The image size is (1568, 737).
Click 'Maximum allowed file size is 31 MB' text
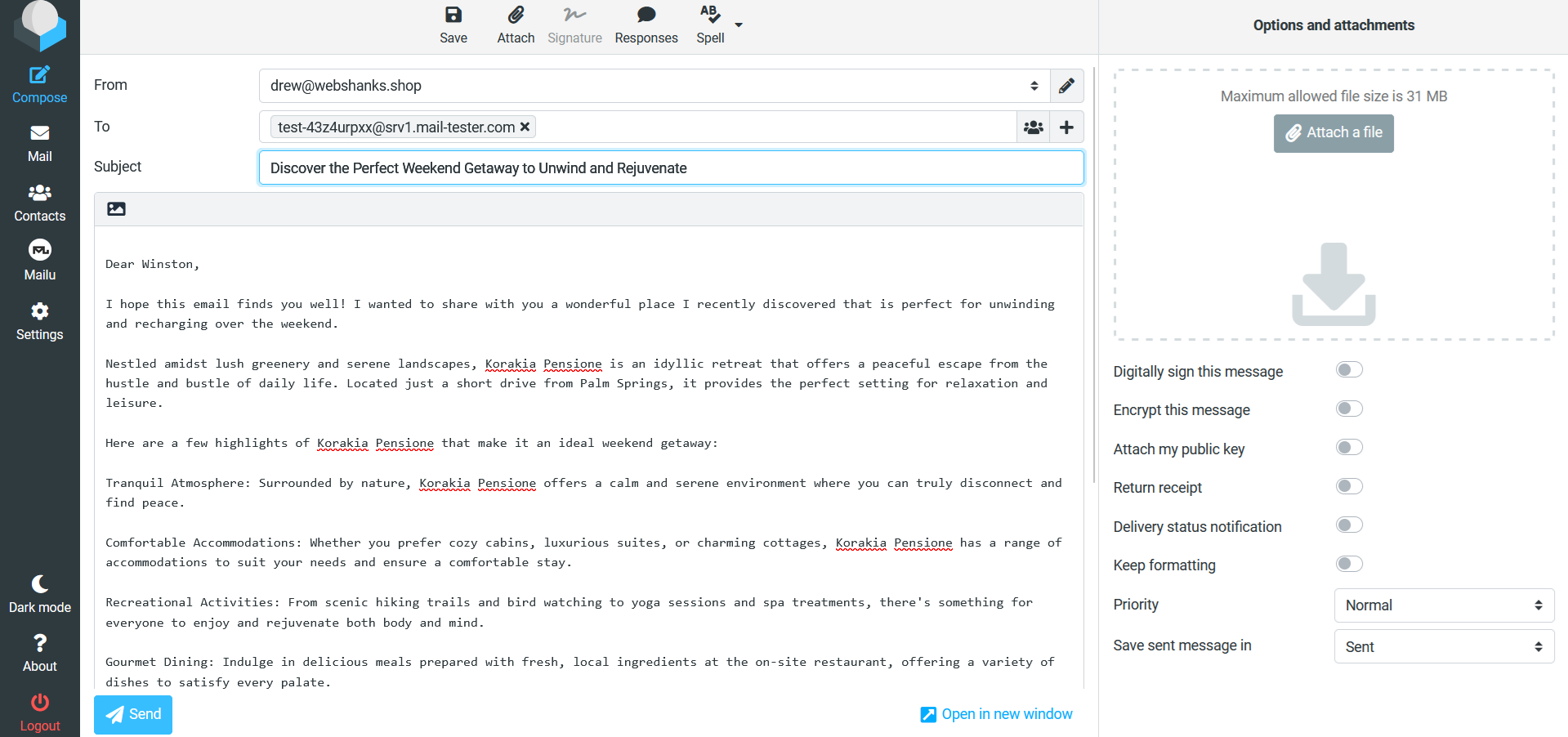[x=1333, y=96]
